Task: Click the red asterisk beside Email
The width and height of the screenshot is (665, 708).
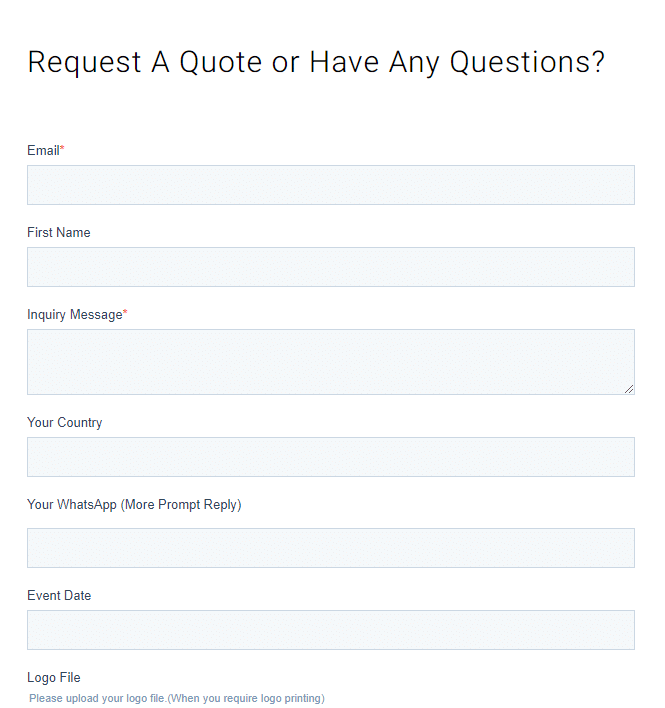Action: [62, 148]
